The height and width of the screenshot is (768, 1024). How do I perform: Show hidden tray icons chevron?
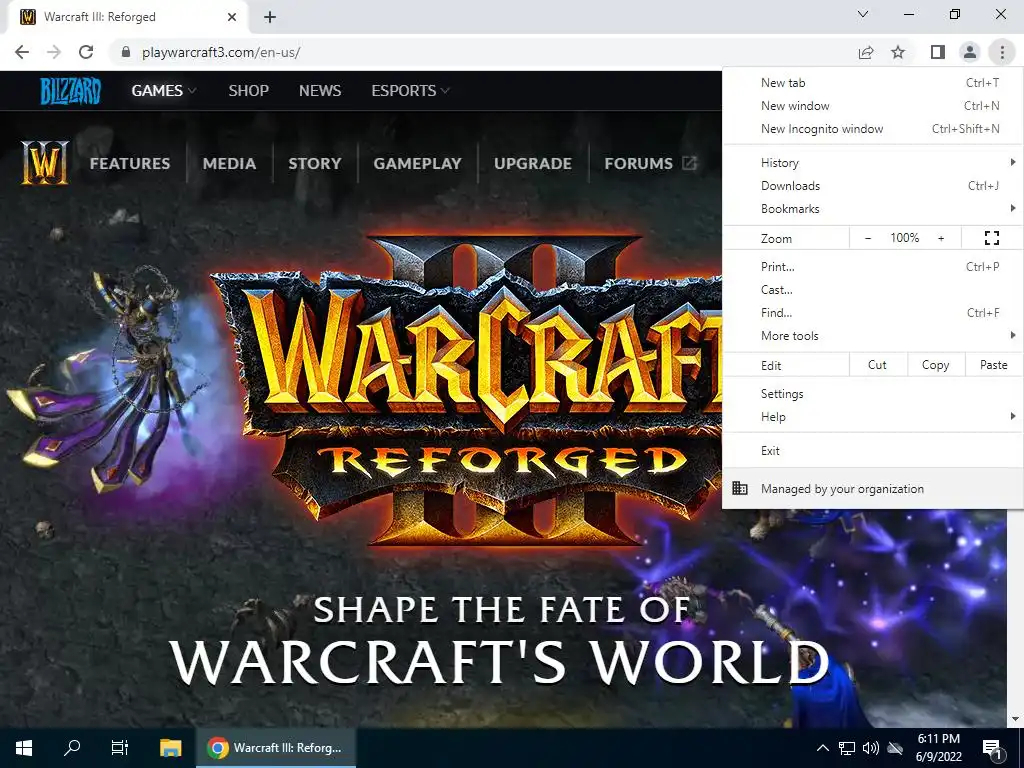coord(823,748)
